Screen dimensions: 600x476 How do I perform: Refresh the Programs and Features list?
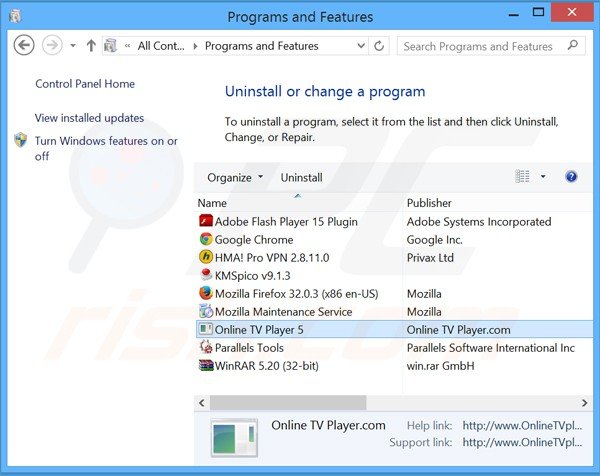click(x=379, y=46)
